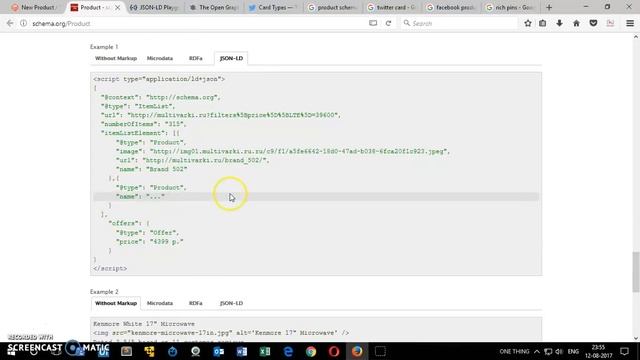Select Example 1 Microdata tab
The height and width of the screenshot is (360, 640).
click(x=160, y=58)
